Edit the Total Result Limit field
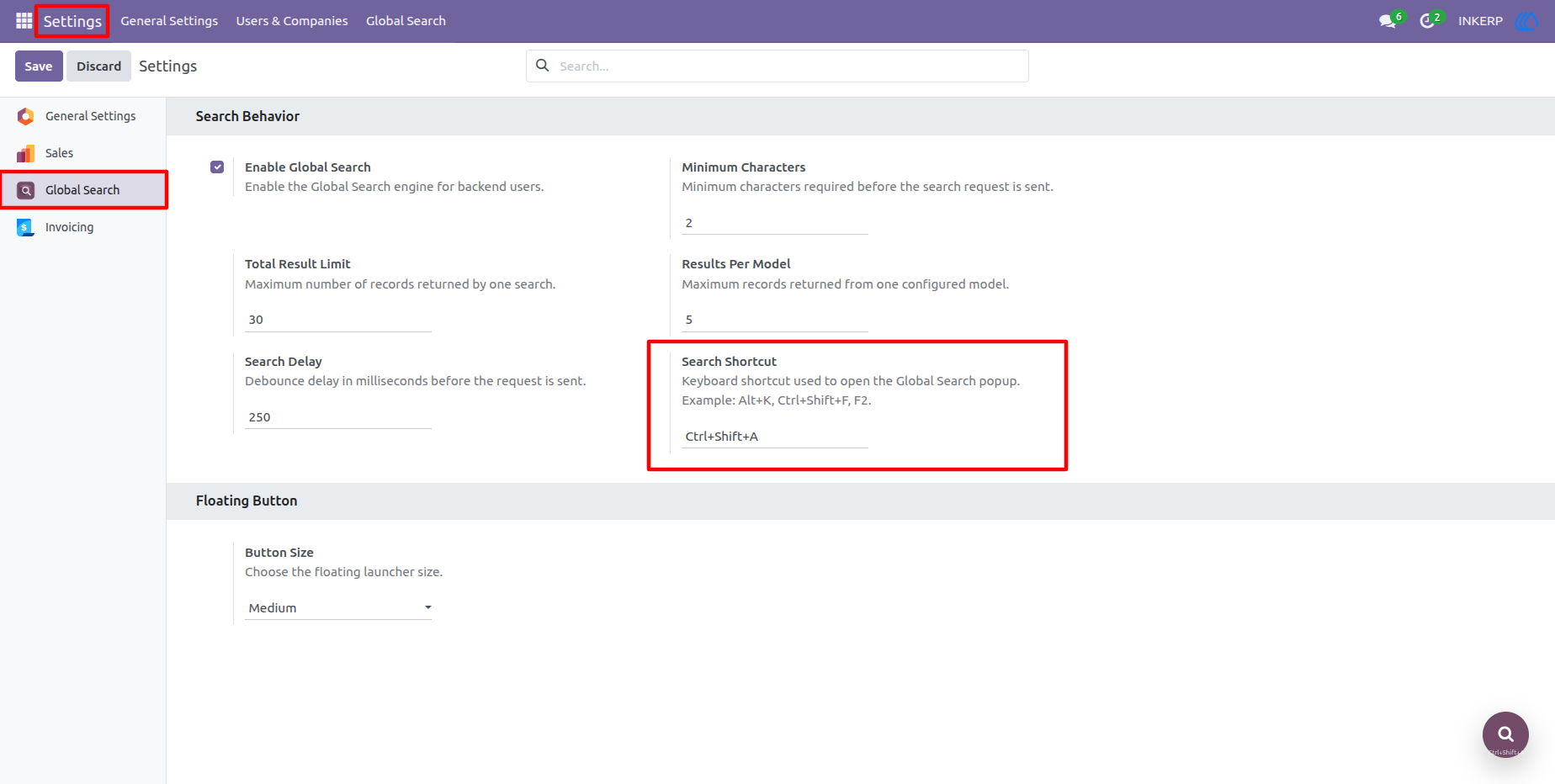 click(338, 320)
